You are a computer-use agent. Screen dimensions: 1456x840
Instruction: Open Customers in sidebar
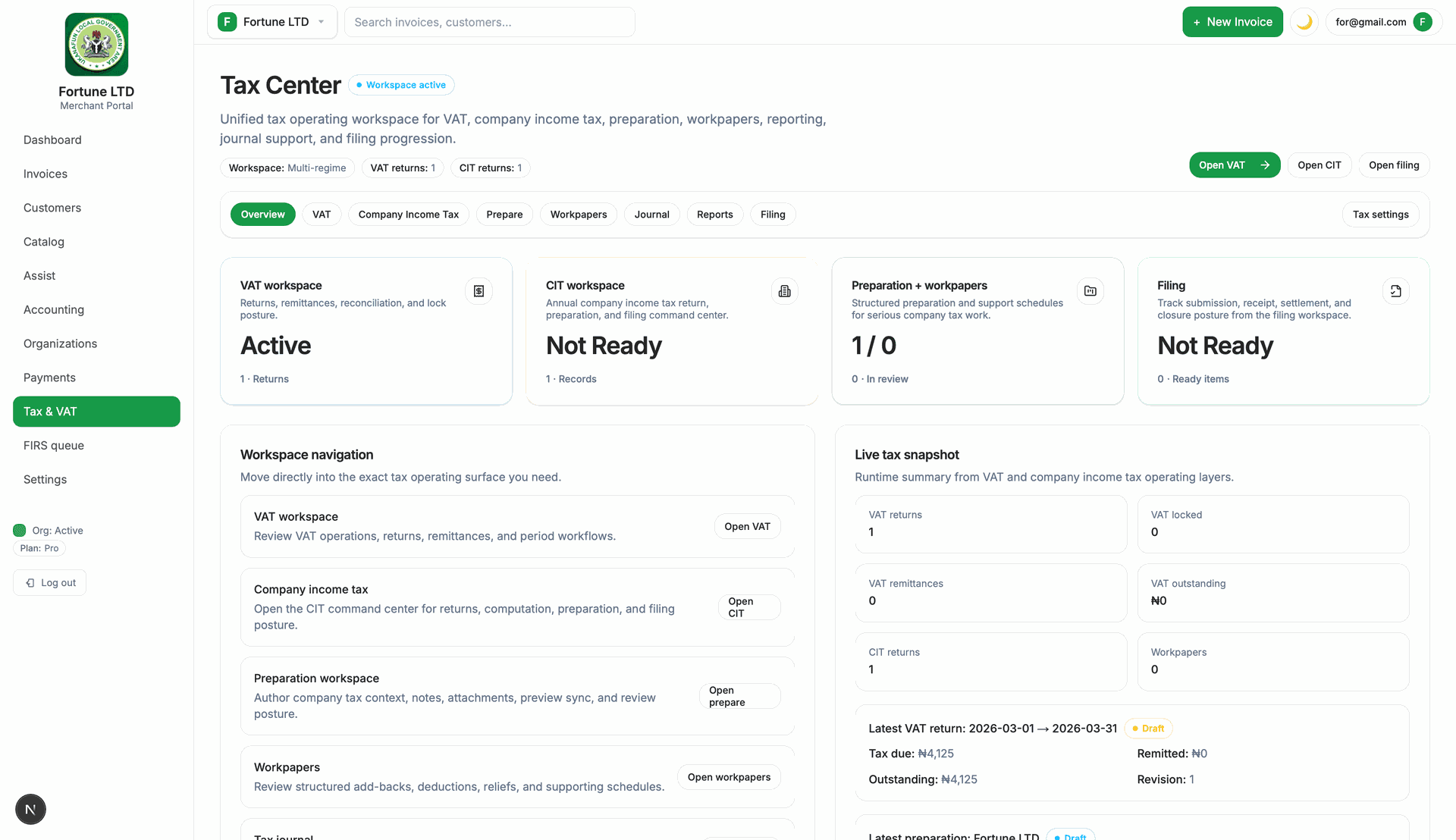click(x=96, y=208)
